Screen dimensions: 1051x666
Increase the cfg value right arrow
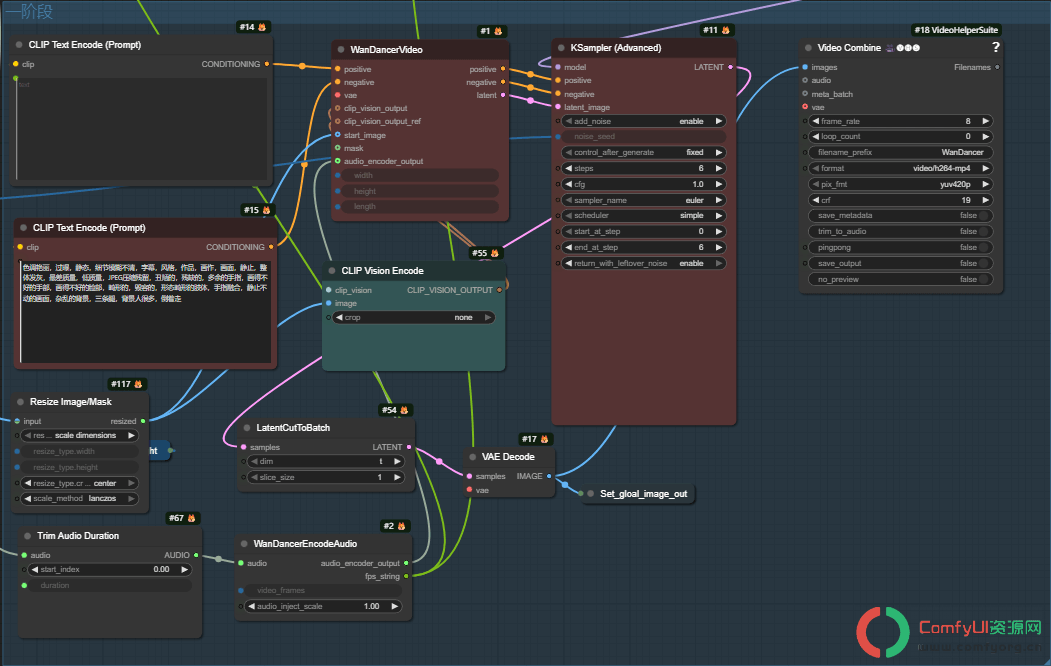719,184
